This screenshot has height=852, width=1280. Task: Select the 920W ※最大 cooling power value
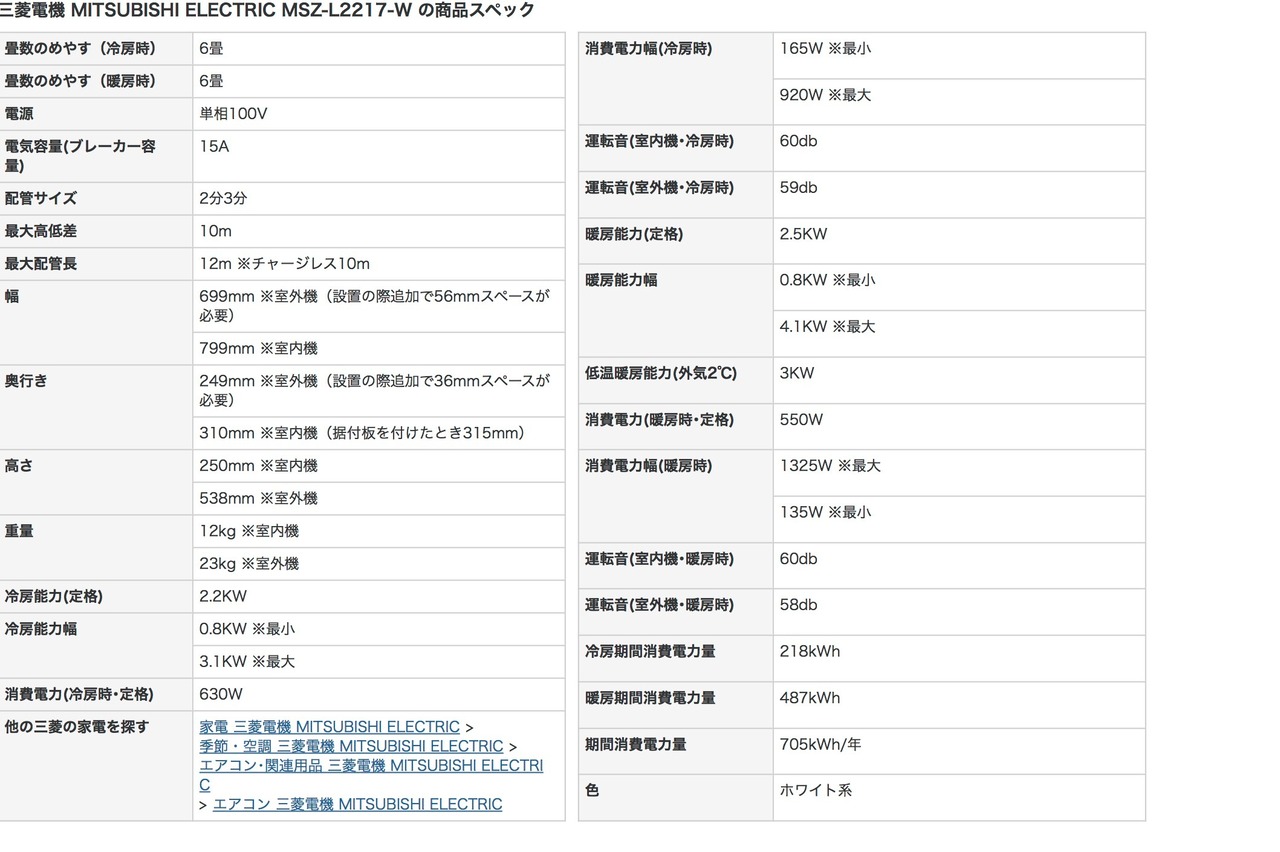click(825, 94)
